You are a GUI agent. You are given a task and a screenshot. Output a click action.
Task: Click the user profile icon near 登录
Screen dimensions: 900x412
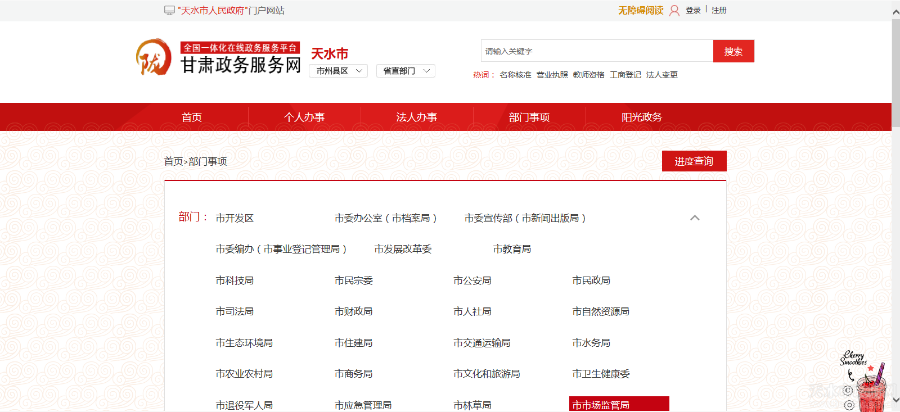(x=674, y=10)
